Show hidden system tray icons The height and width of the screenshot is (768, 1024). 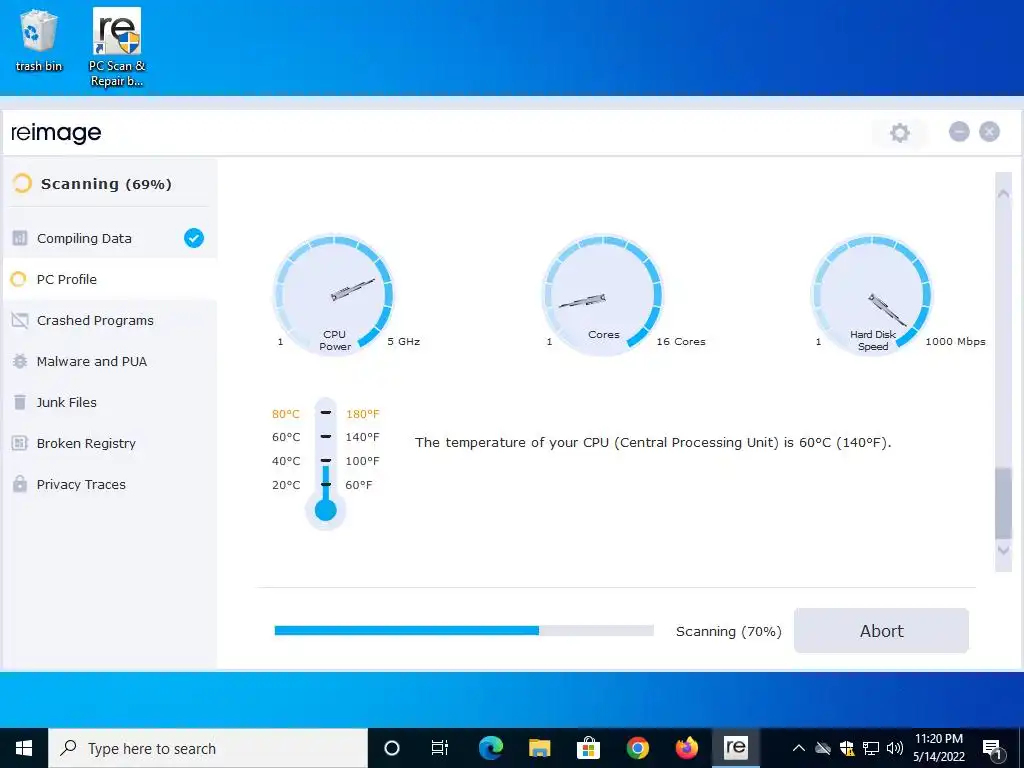tap(798, 748)
